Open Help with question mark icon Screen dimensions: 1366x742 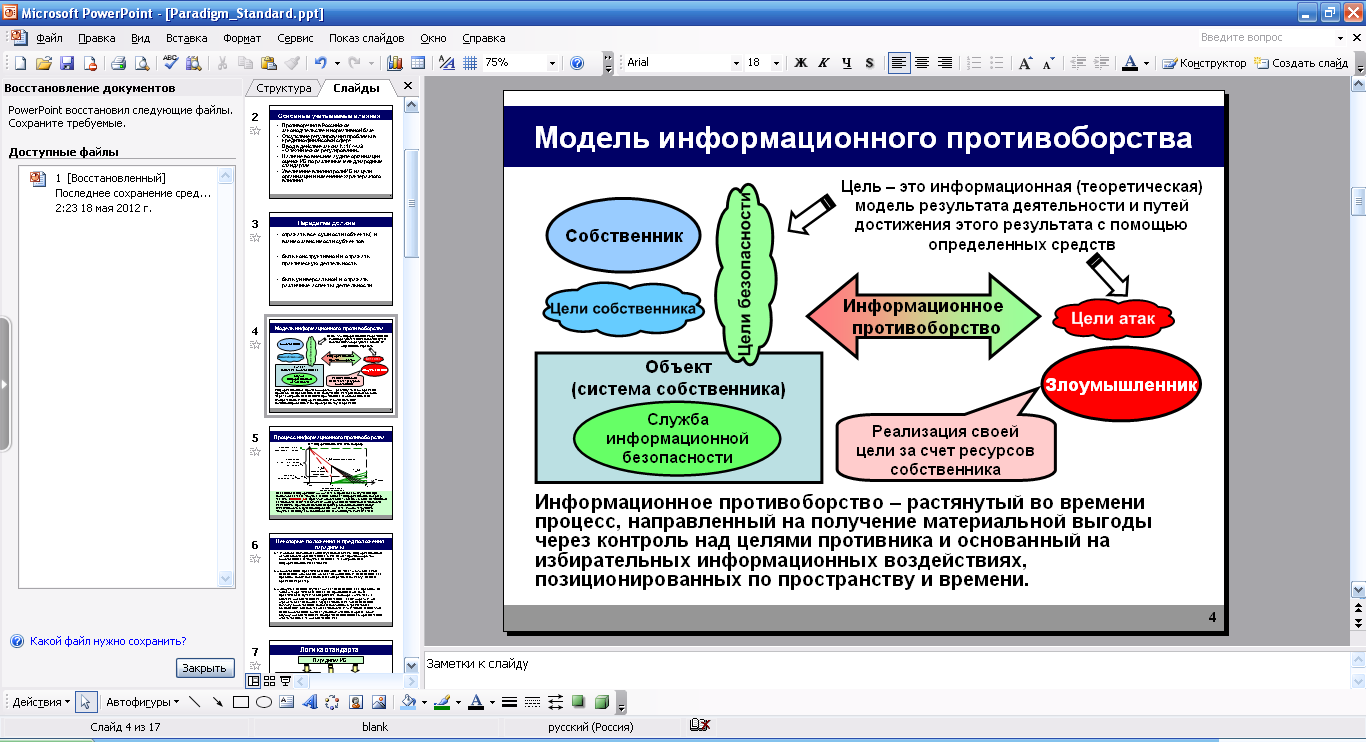(x=577, y=63)
